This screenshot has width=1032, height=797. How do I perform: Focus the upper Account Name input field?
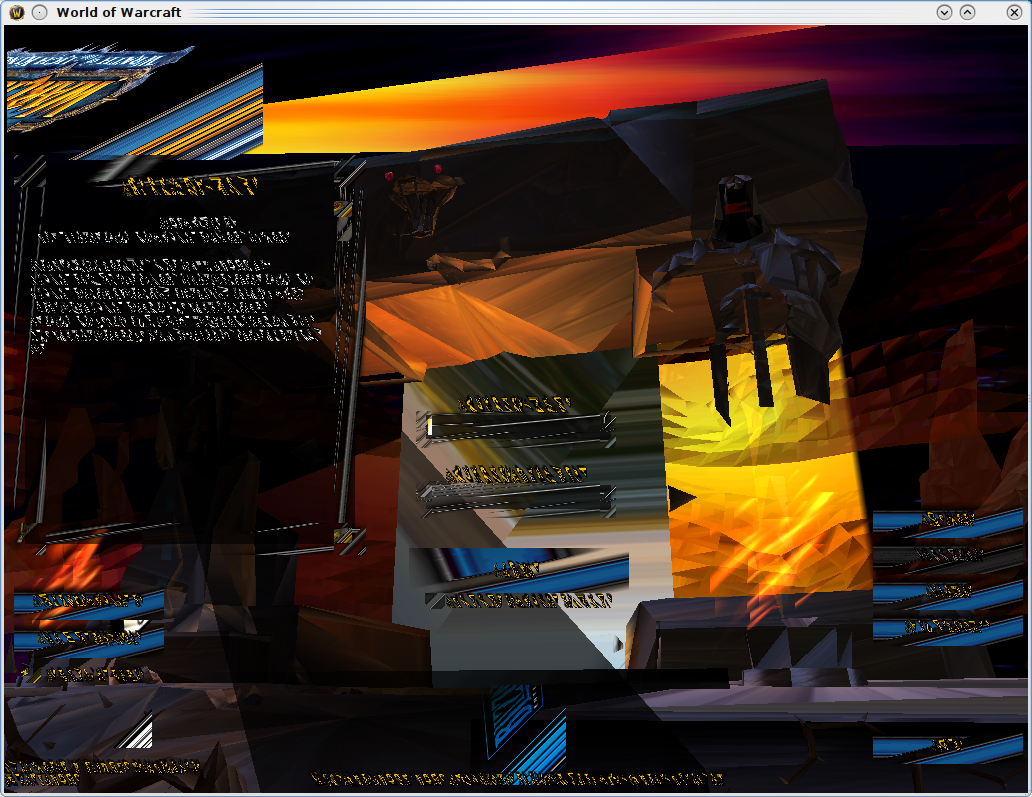[x=515, y=427]
